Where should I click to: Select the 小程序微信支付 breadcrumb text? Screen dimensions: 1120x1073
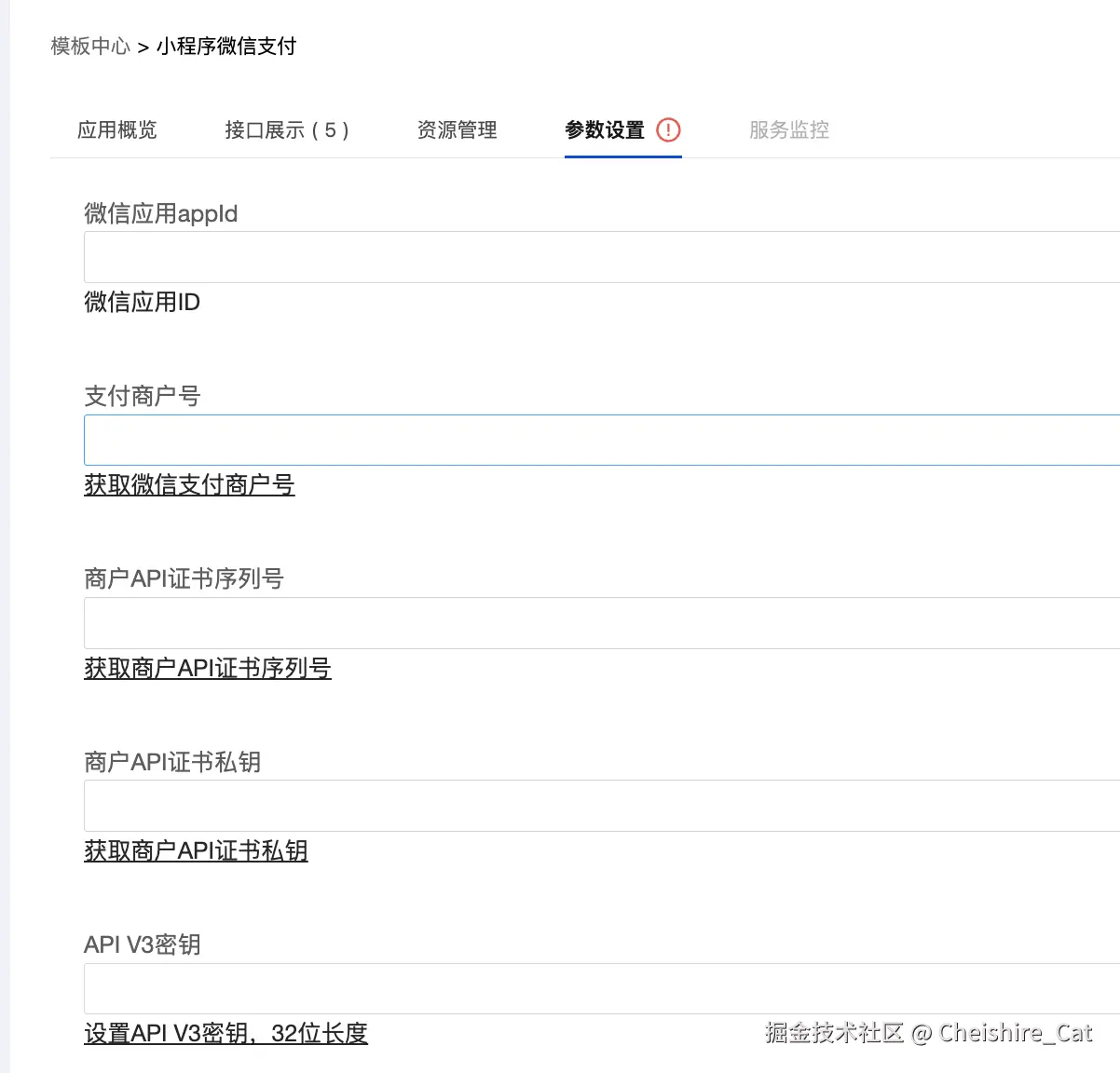226,46
